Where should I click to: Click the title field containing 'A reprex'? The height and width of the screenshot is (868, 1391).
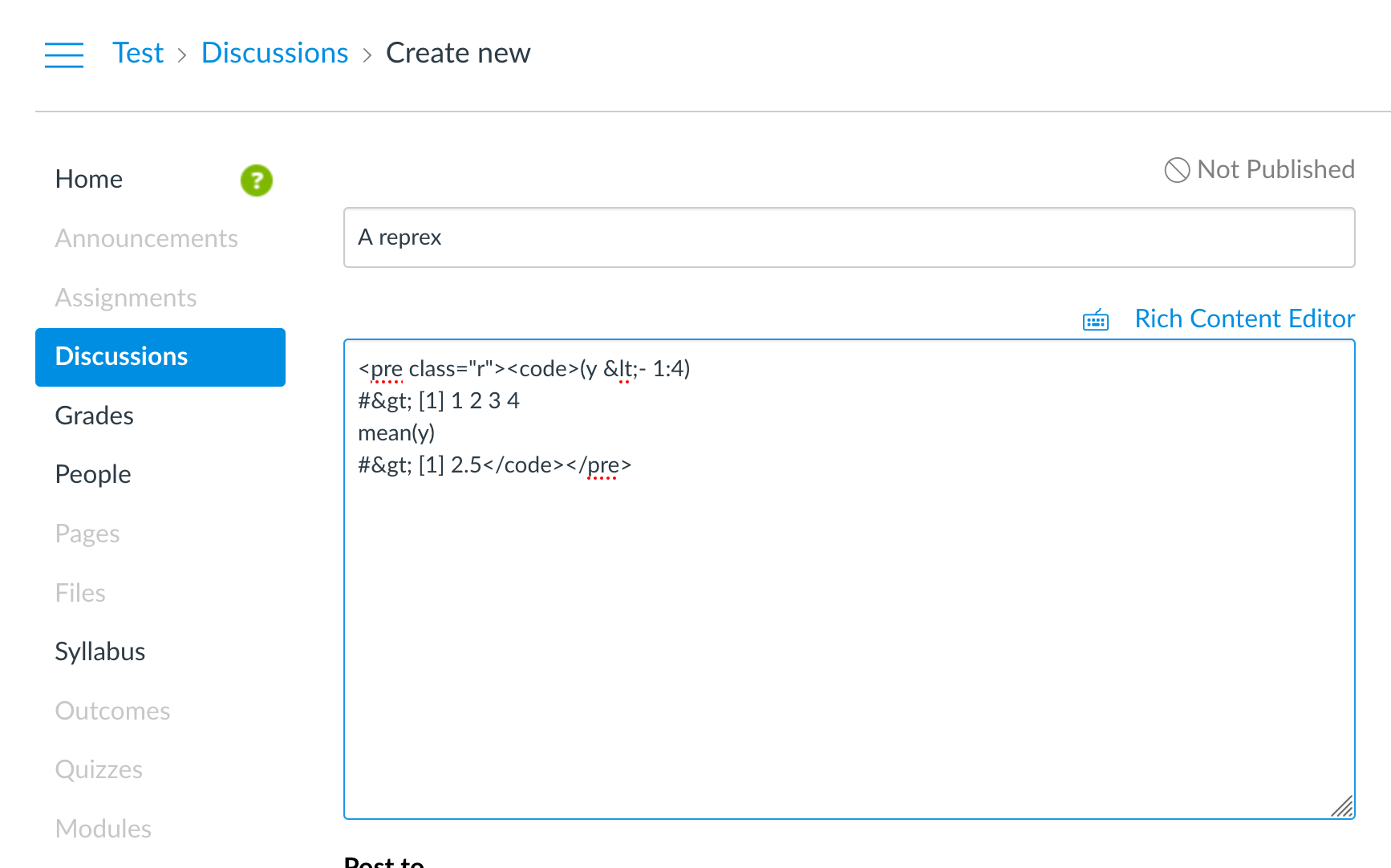click(850, 237)
